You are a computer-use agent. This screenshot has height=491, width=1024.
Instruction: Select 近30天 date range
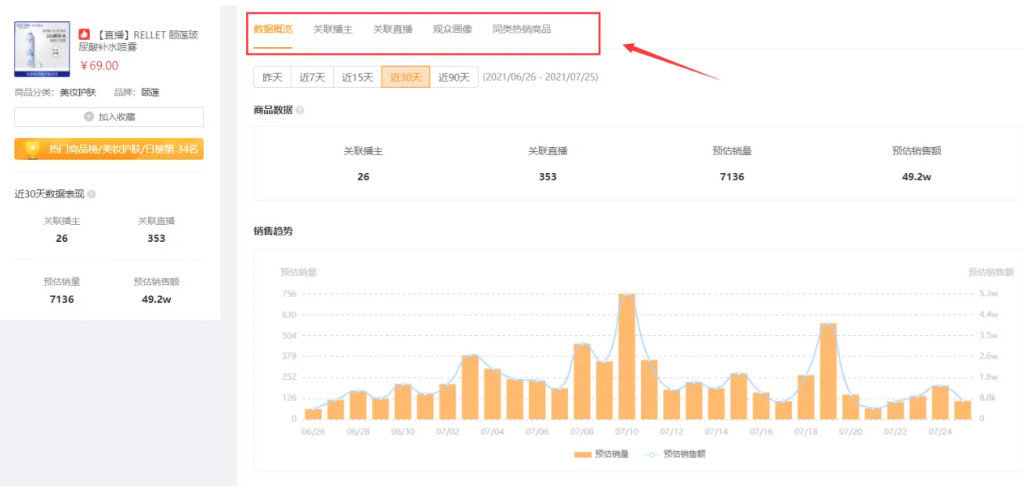406,77
